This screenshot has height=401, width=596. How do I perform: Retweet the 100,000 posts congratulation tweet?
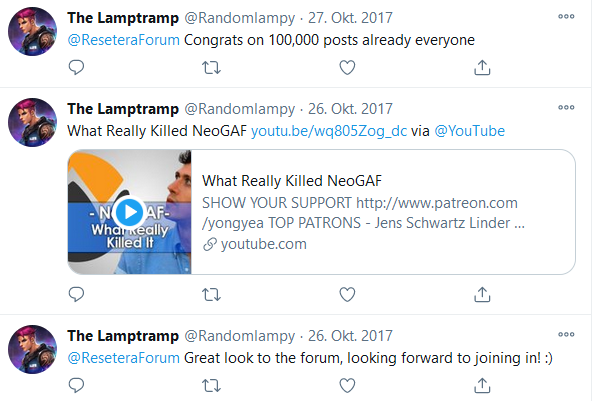click(x=211, y=68)
